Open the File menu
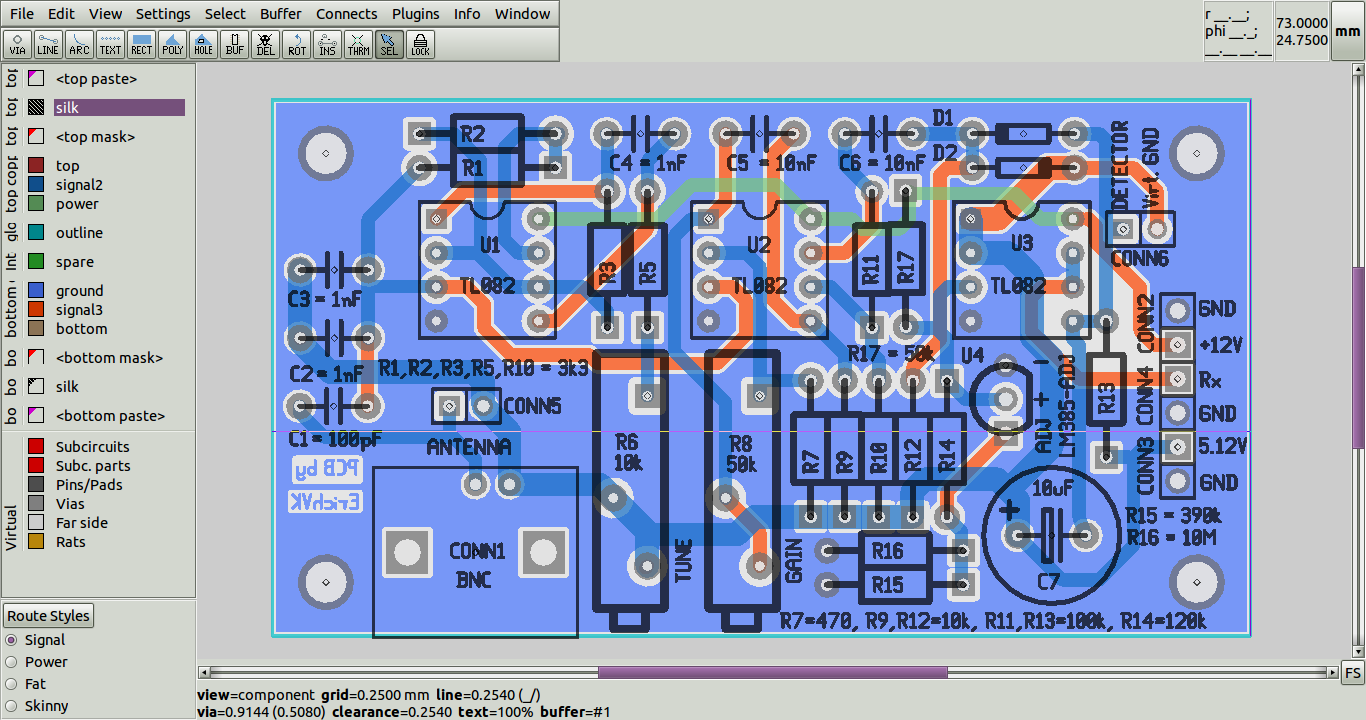 (21, 14)
